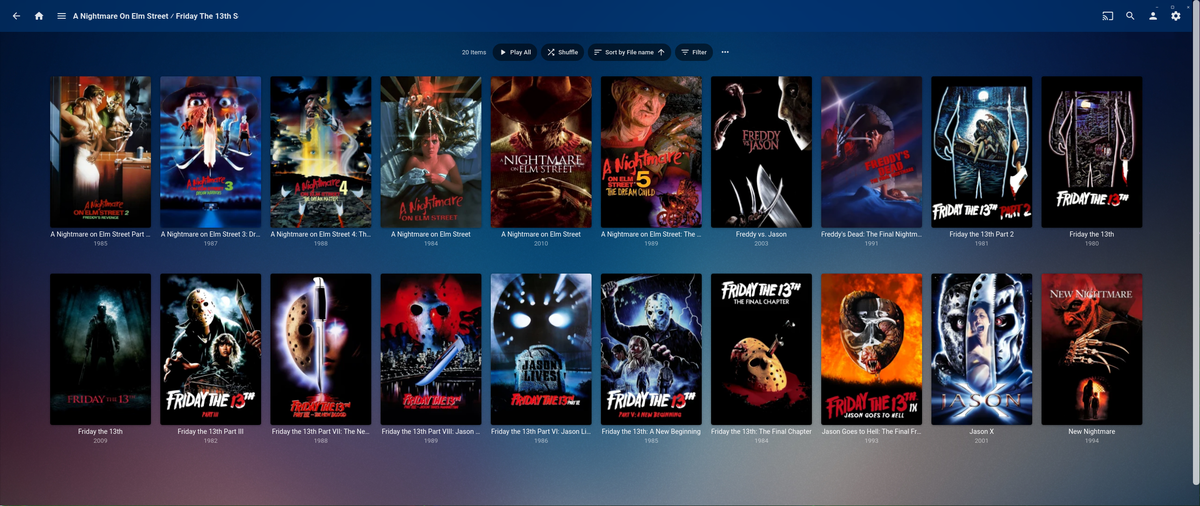Screen dimensions: 1200x506
Task: Open the user profile icon
Action: coord(1153,16)
